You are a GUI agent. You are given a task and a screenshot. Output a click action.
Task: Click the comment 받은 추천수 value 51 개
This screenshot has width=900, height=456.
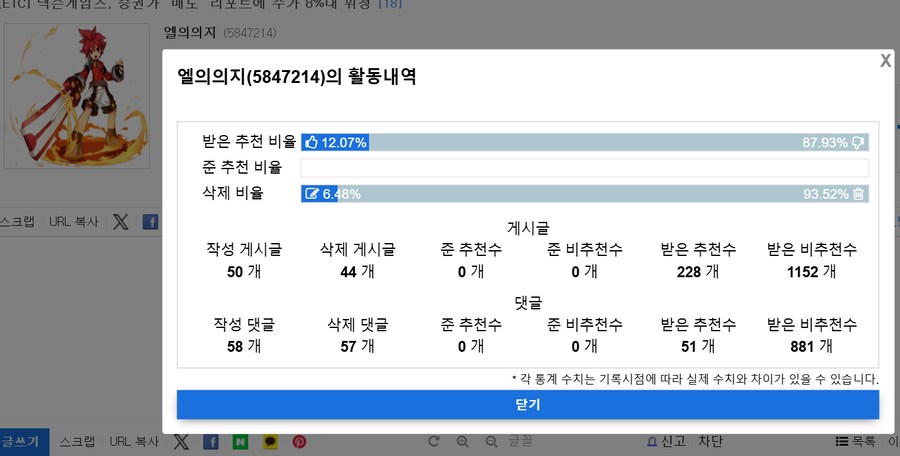(697, 346)
